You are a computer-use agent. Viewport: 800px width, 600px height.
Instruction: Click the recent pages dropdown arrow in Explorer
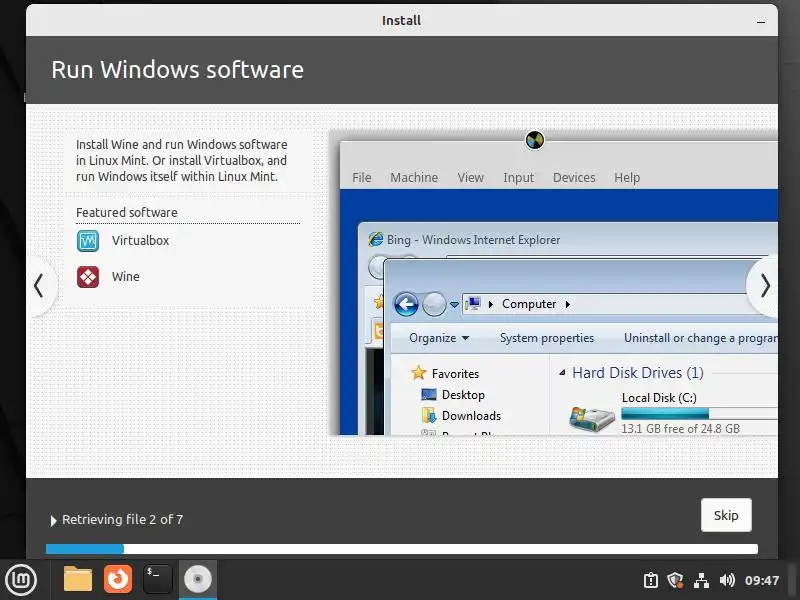454,305
